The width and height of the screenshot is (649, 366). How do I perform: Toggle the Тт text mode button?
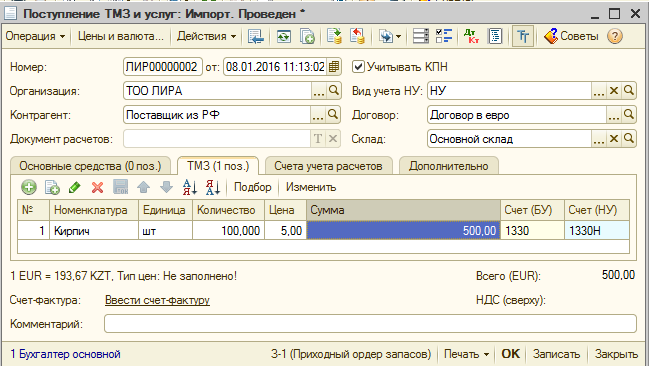click(x=523, y=36)
